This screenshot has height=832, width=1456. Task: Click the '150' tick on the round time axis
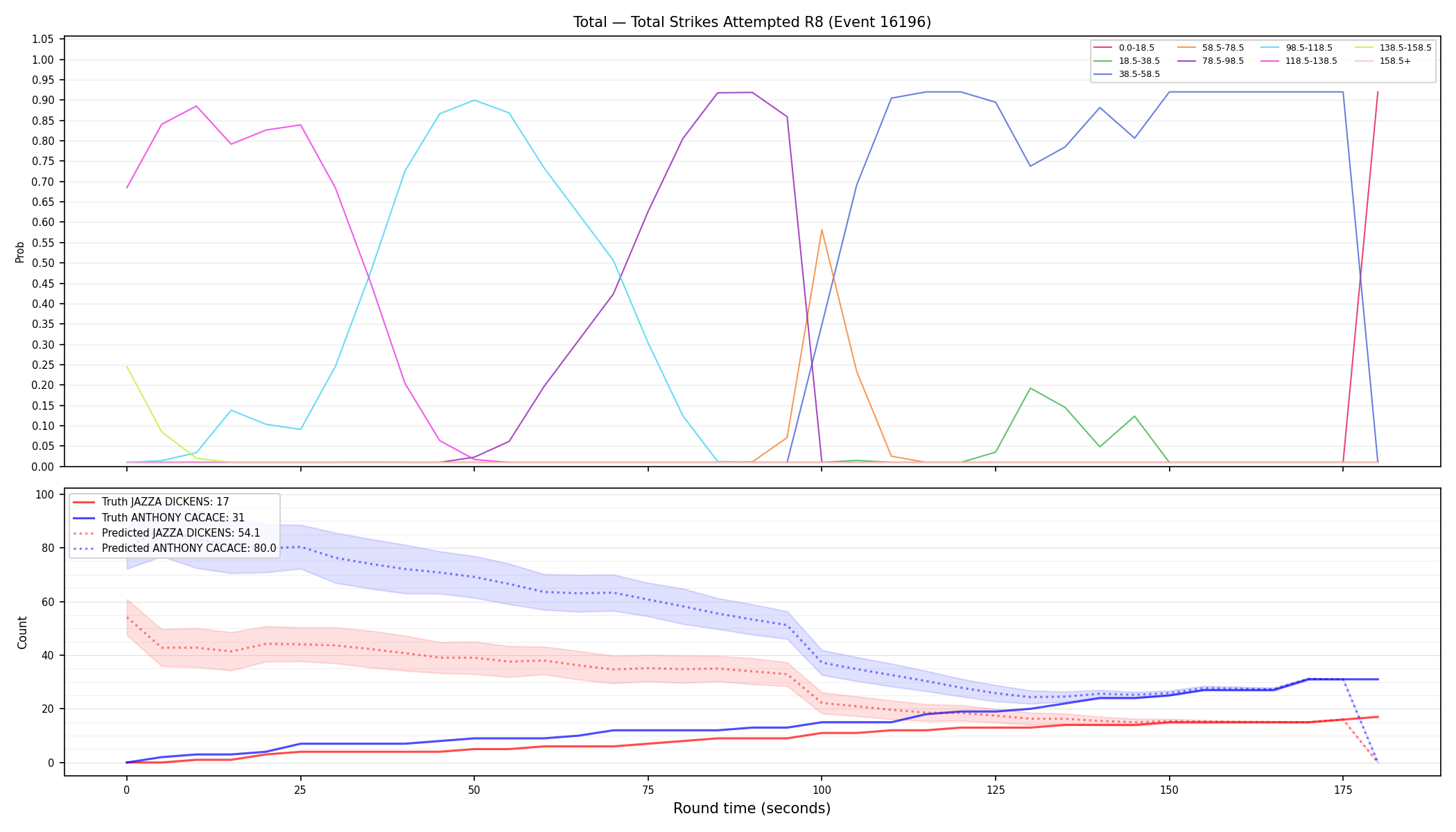[1169, 790]
